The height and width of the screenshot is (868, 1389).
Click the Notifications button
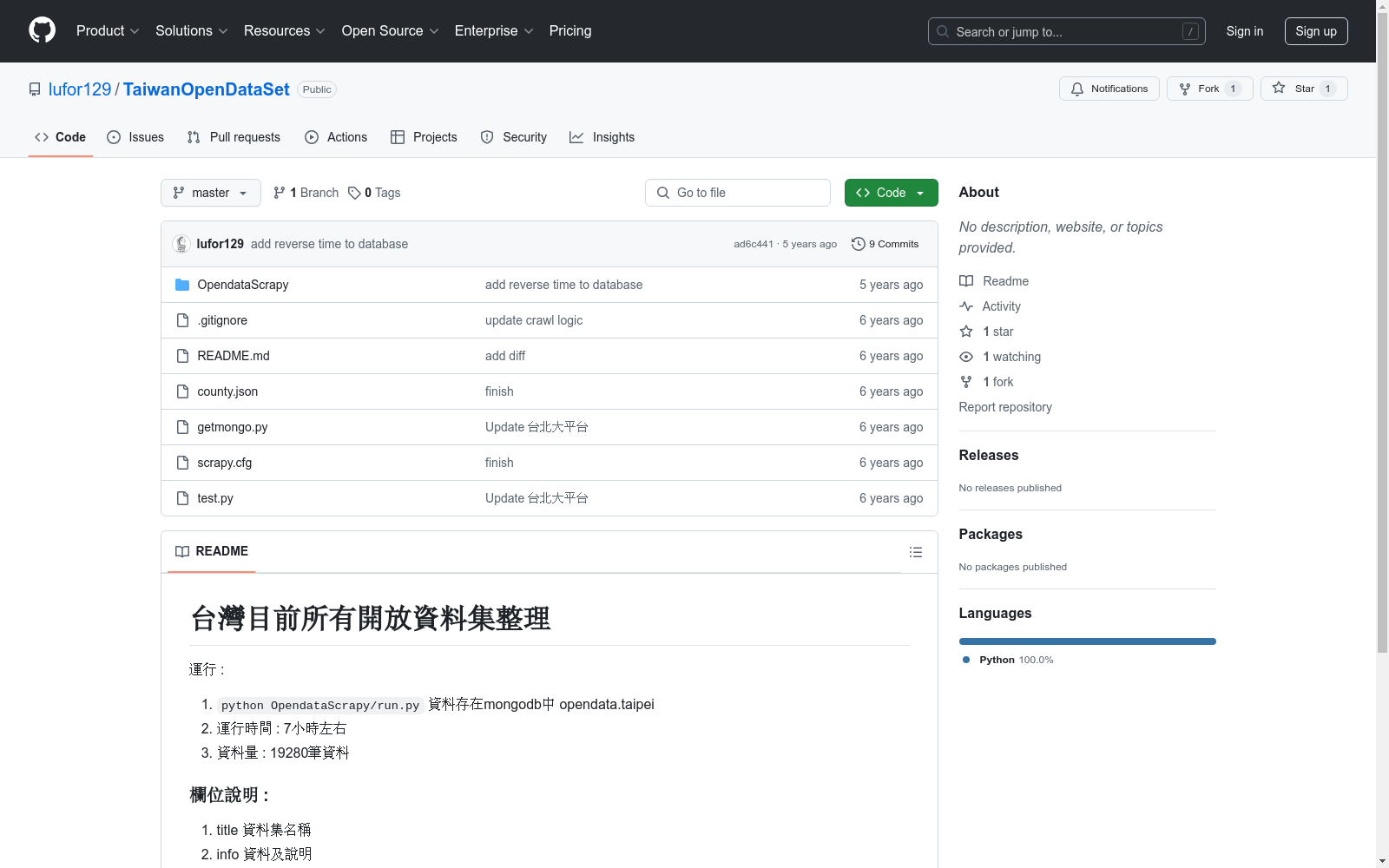(x=1109, y=89)
